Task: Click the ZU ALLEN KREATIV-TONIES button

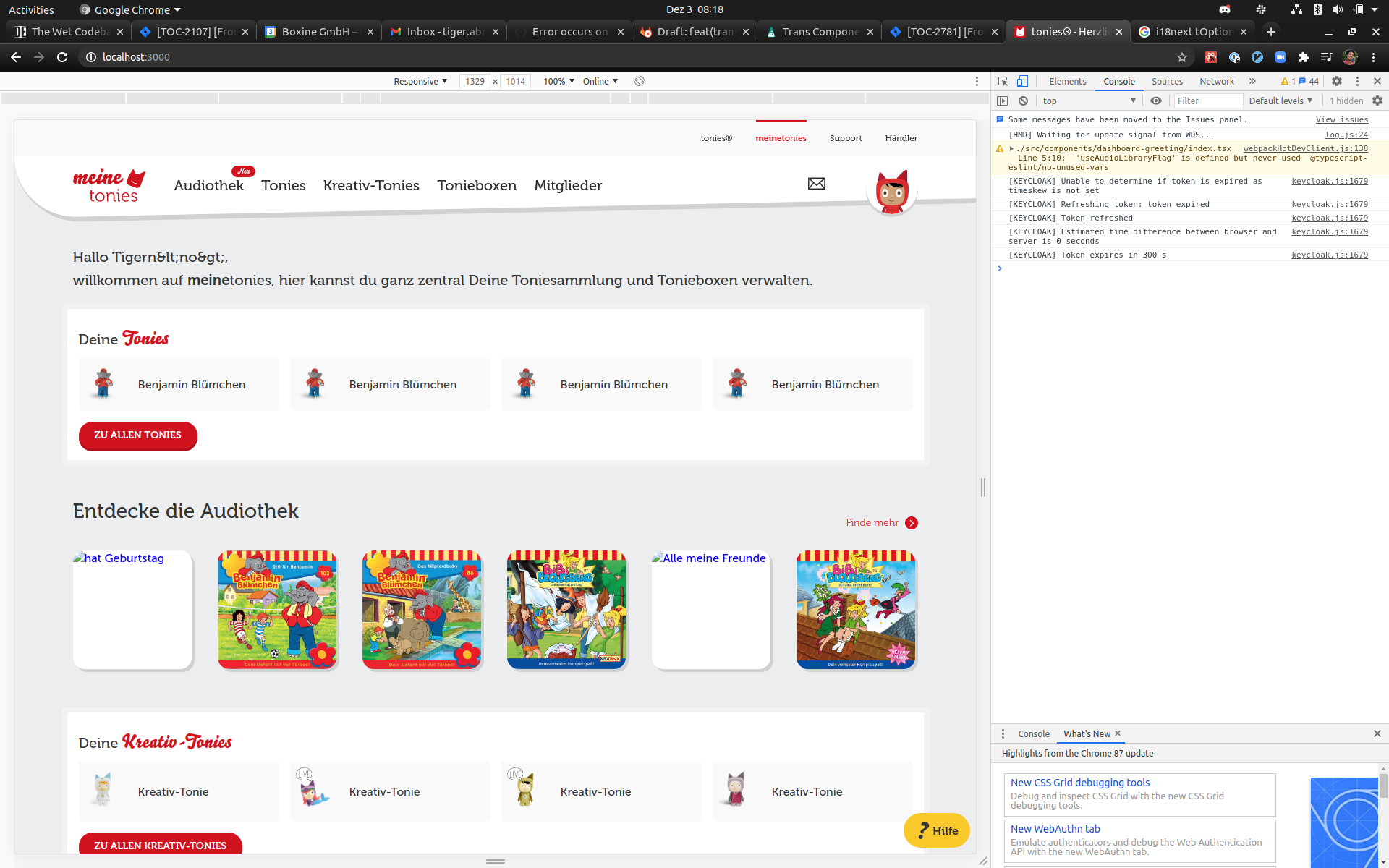Action: [x=160, y=844]
